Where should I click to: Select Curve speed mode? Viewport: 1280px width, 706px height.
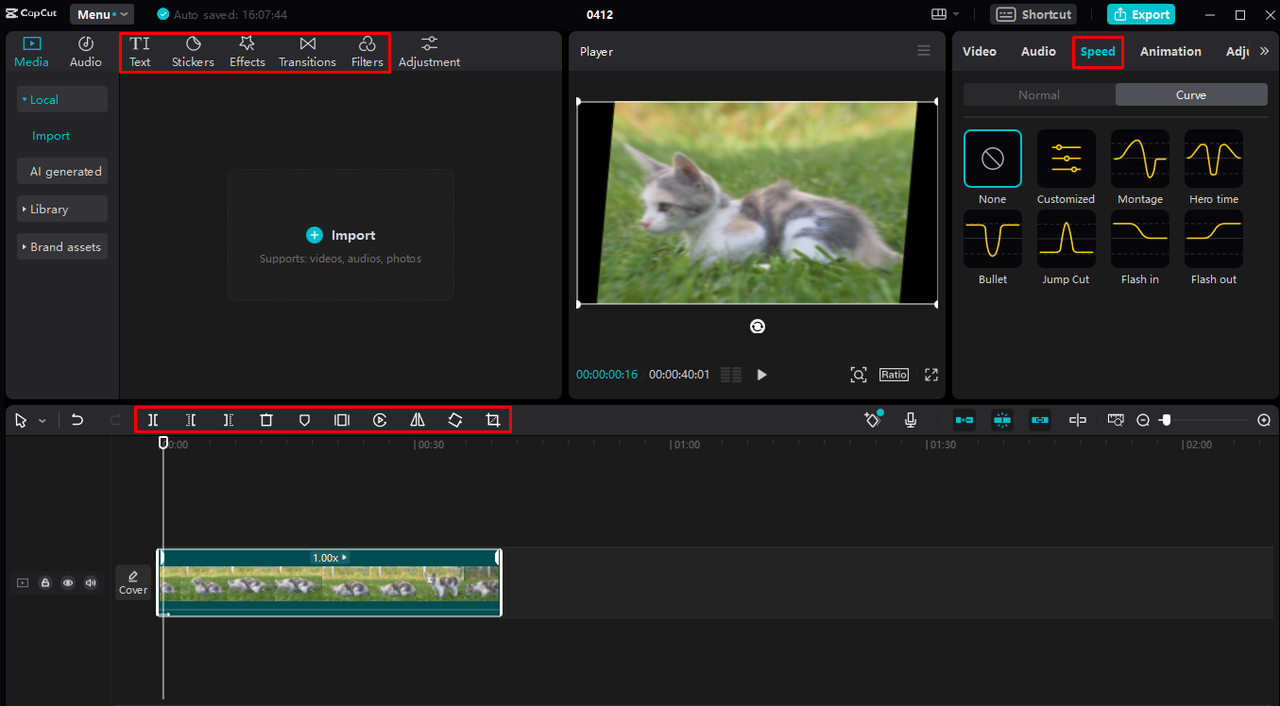(x=1191, y=95)
